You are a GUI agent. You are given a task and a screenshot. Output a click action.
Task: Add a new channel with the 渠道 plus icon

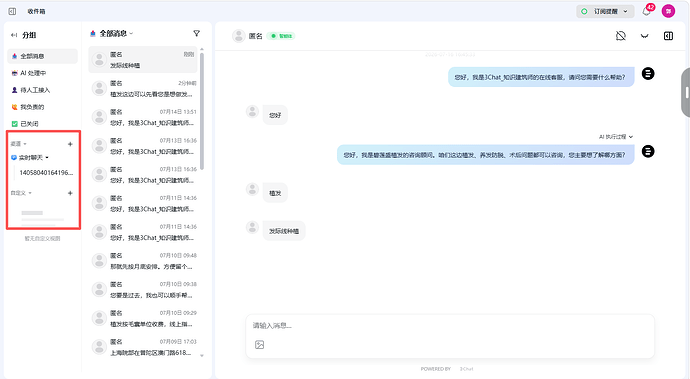click(70, 144)
